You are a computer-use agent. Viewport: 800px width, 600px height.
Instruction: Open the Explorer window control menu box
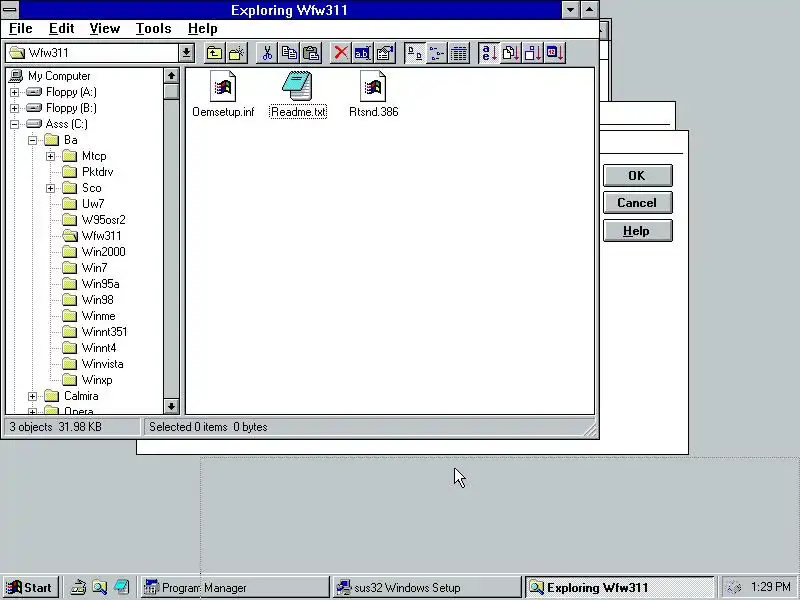point(10,9)
